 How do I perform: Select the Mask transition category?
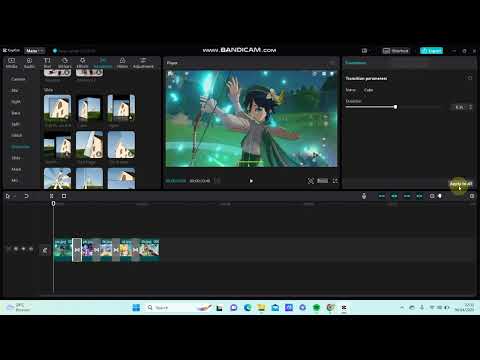tap(16, 169)
